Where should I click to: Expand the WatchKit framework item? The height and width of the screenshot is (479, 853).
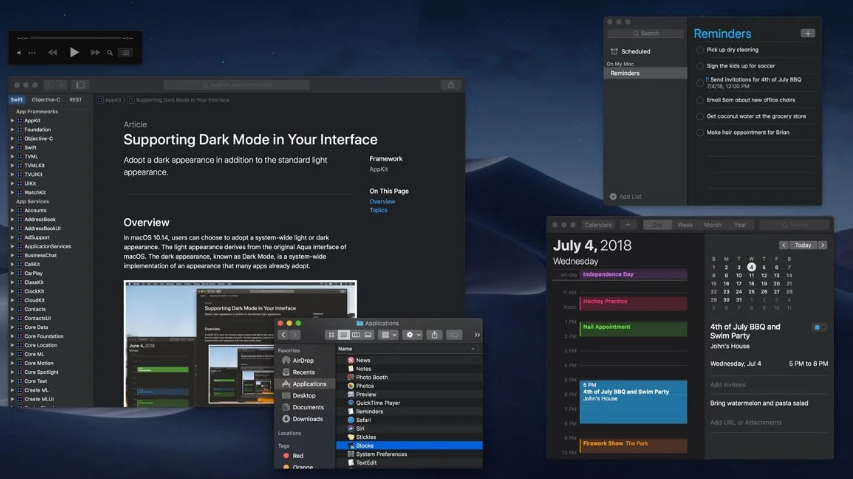pos(13,192)
